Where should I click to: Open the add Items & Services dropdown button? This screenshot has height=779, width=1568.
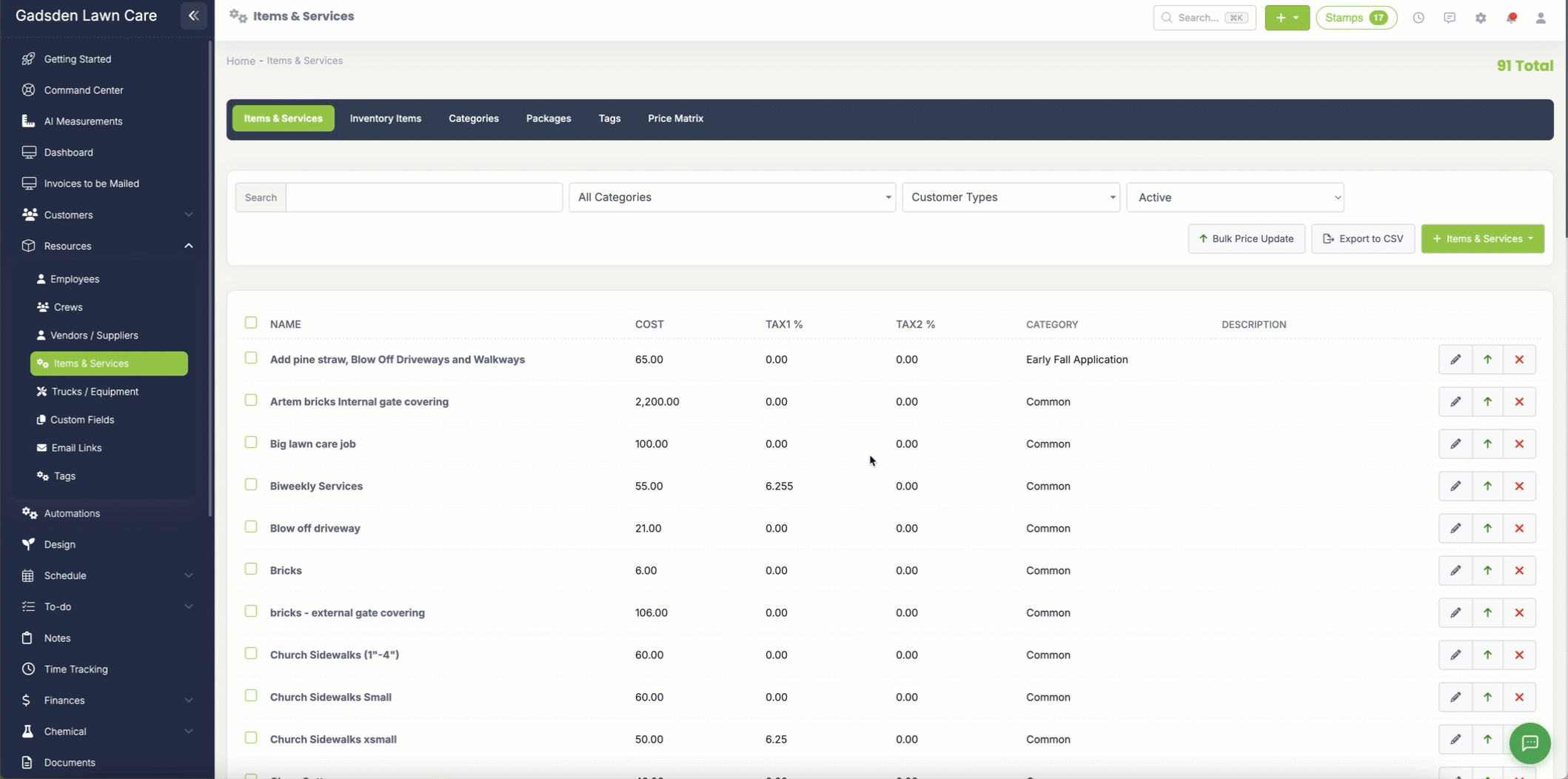(x=1482, y=238)
